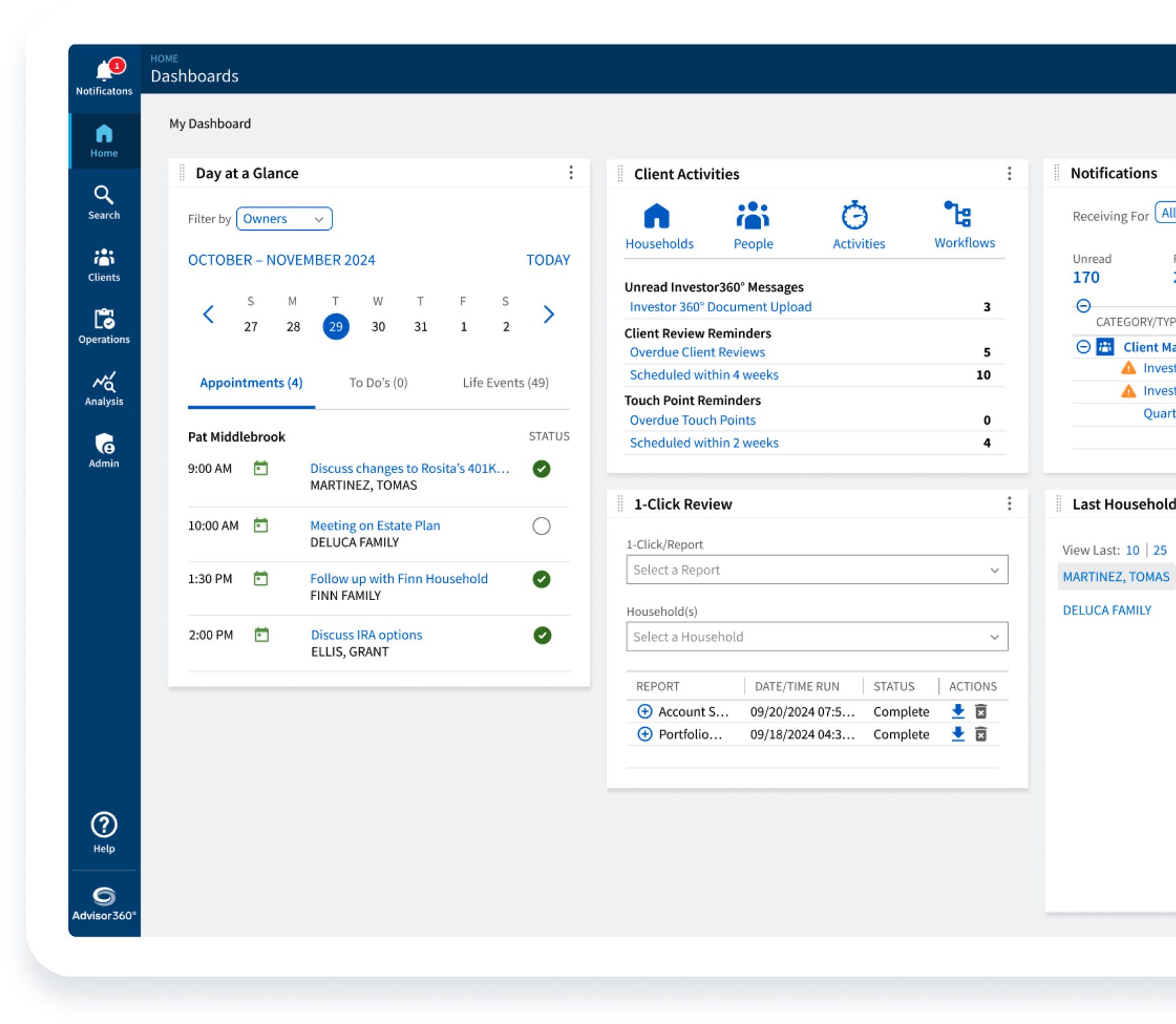The height and width of the screenshot is (1024, 1176).
Task: Open MARTINEZ, TOMAS household
Action: coord(1116,577)
